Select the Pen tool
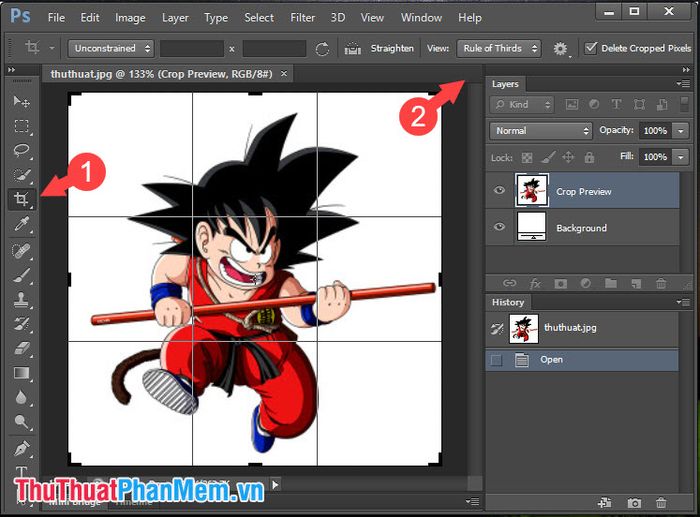The width and height of the screenshot is (700, 517). pyautogui.click(x=21, y=448)
